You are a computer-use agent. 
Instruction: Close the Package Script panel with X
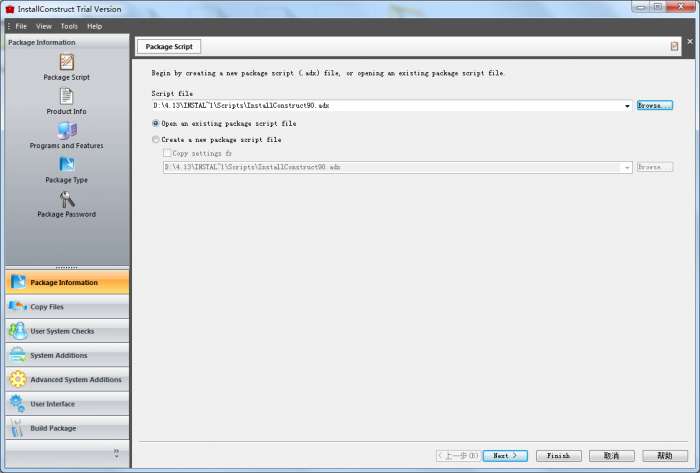(x=690, y=41)
